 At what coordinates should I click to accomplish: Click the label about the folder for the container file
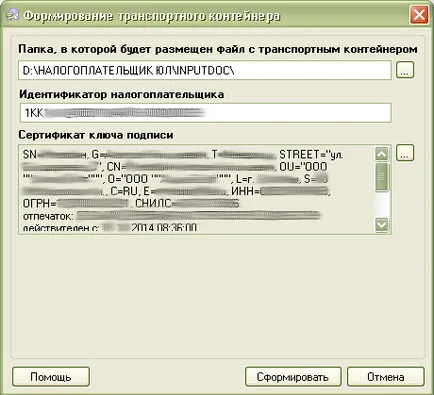click(218, 49)
